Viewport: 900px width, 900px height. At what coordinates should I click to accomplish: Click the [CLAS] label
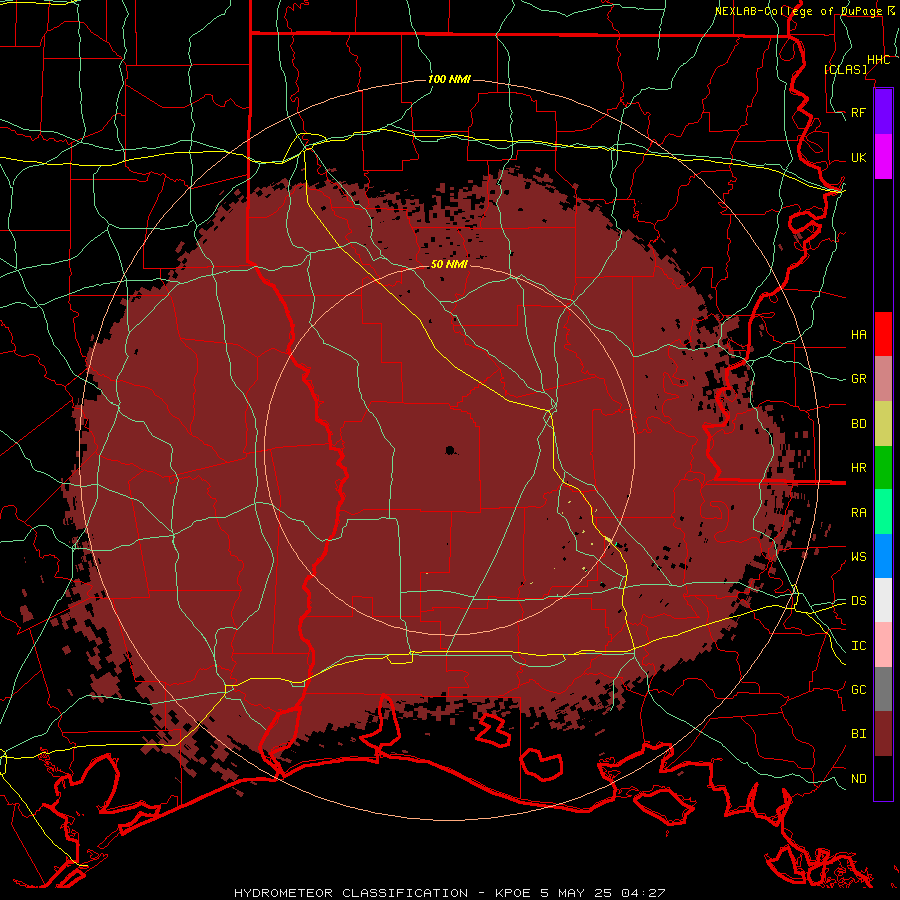pyautogui.click(x=845, y=69)
